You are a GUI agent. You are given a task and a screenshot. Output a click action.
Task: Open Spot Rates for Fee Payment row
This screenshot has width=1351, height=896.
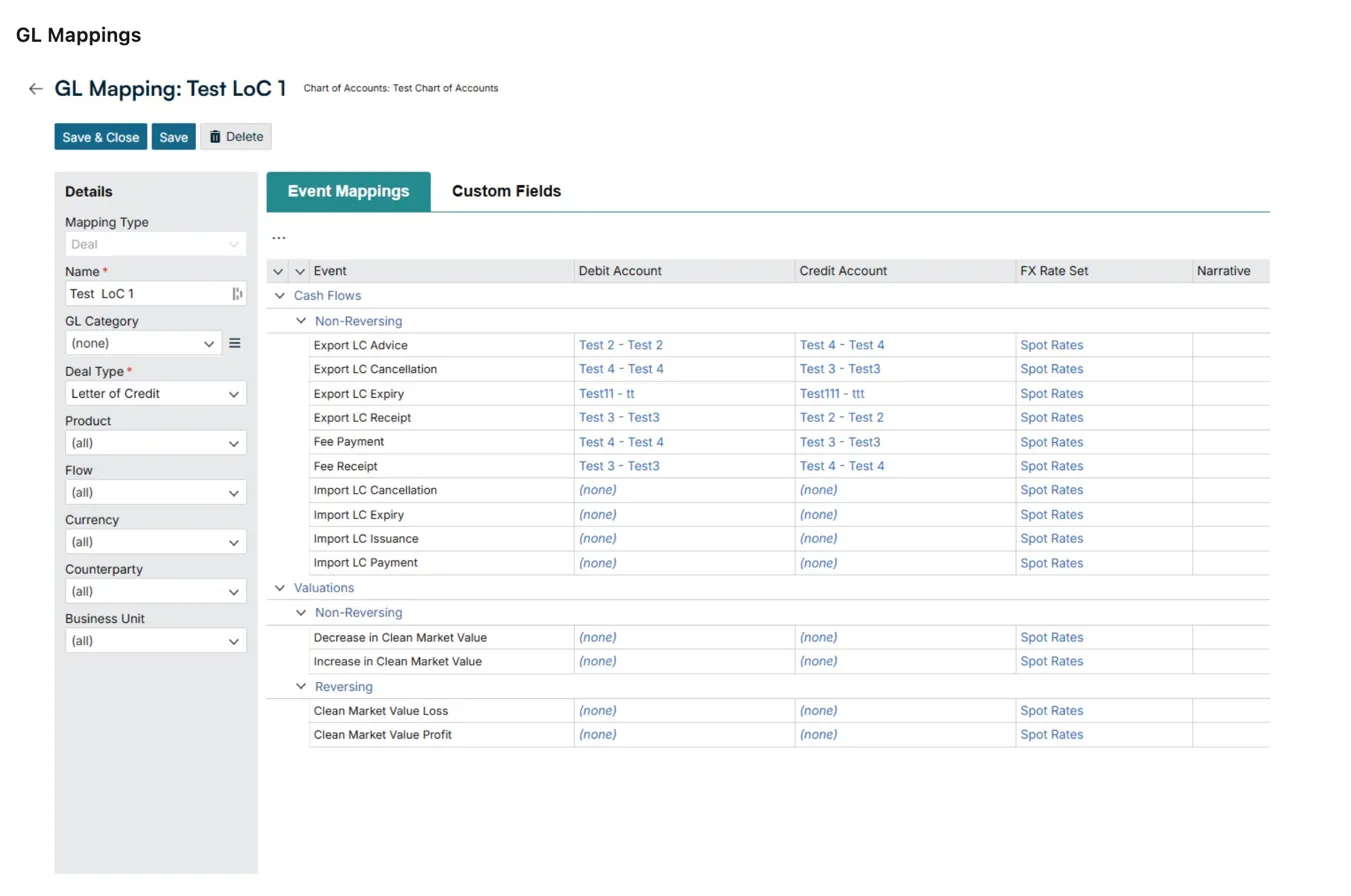click(x=1052, y=442)
